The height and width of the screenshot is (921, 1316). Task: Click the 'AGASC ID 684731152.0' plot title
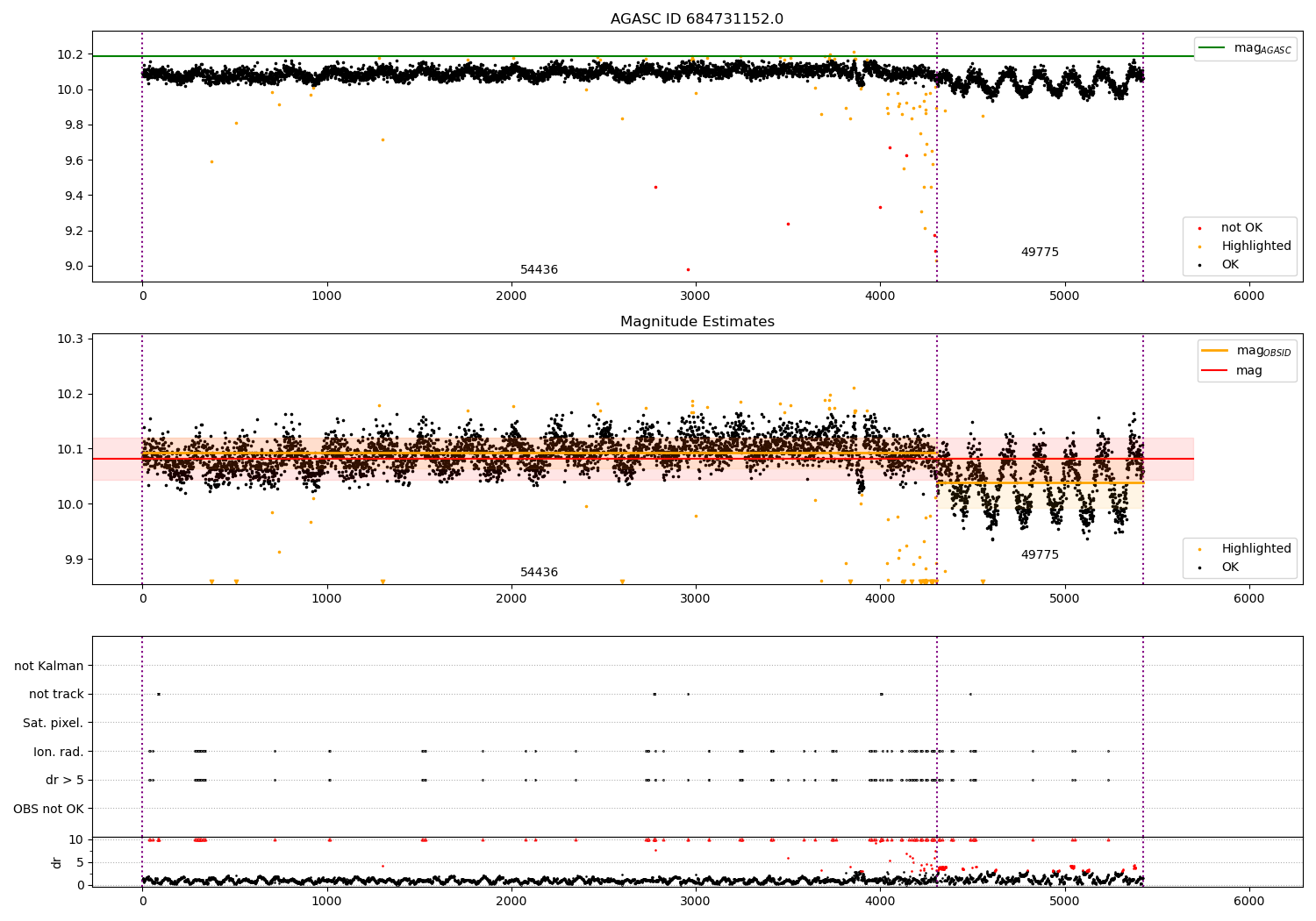click(x=697, y=19)
